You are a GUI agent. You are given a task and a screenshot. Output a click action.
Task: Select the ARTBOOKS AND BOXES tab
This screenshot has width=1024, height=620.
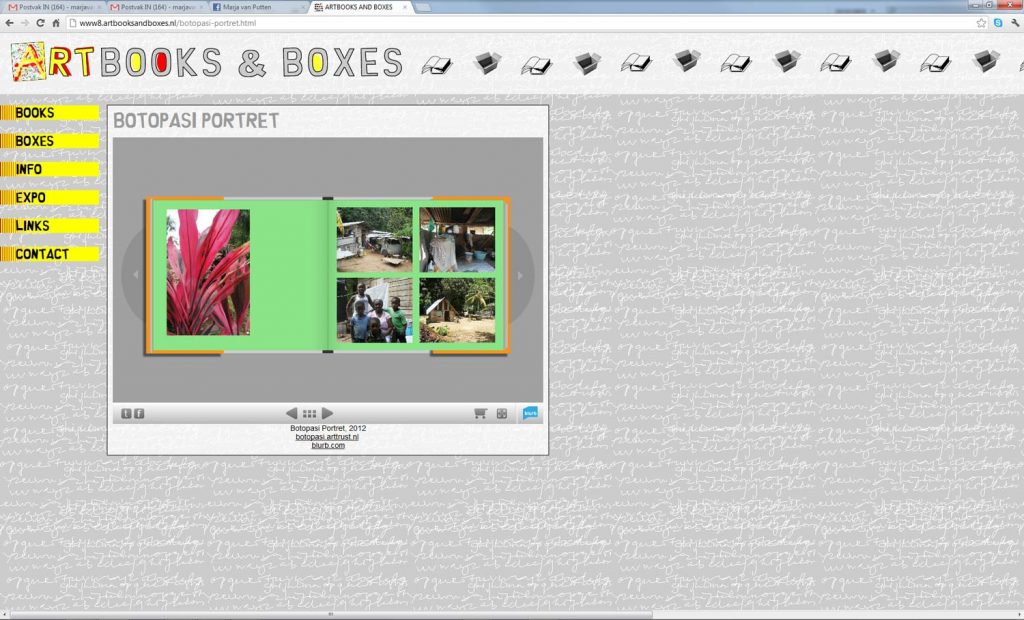click(358, 7)
